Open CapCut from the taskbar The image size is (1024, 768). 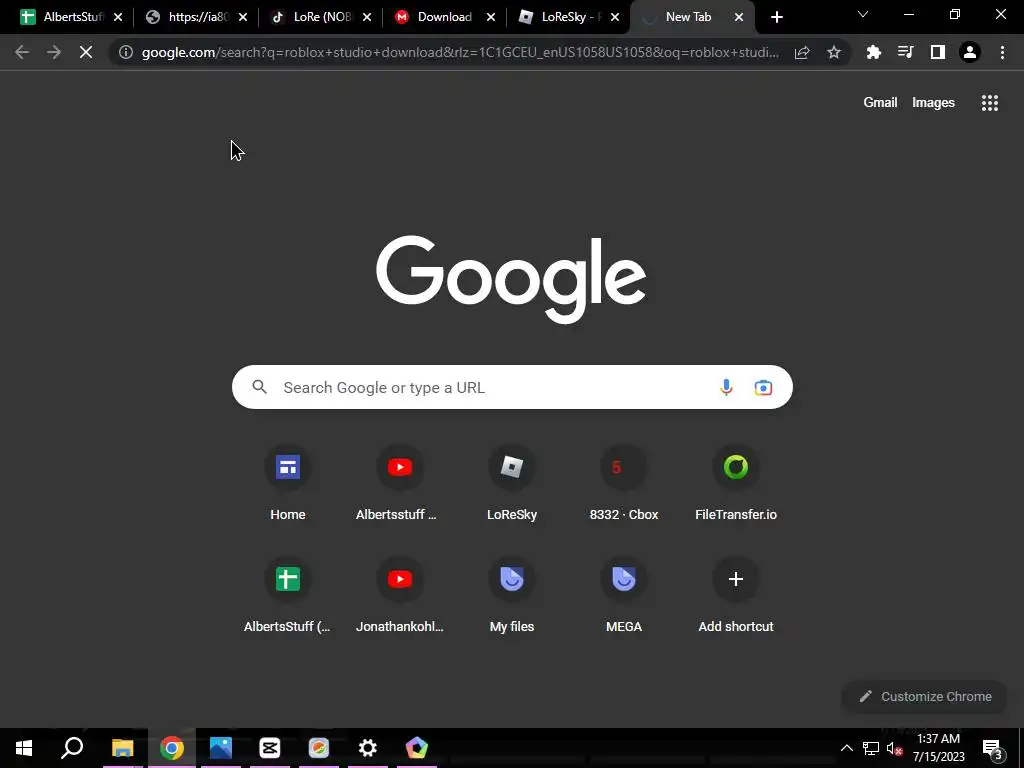point(270,748)
